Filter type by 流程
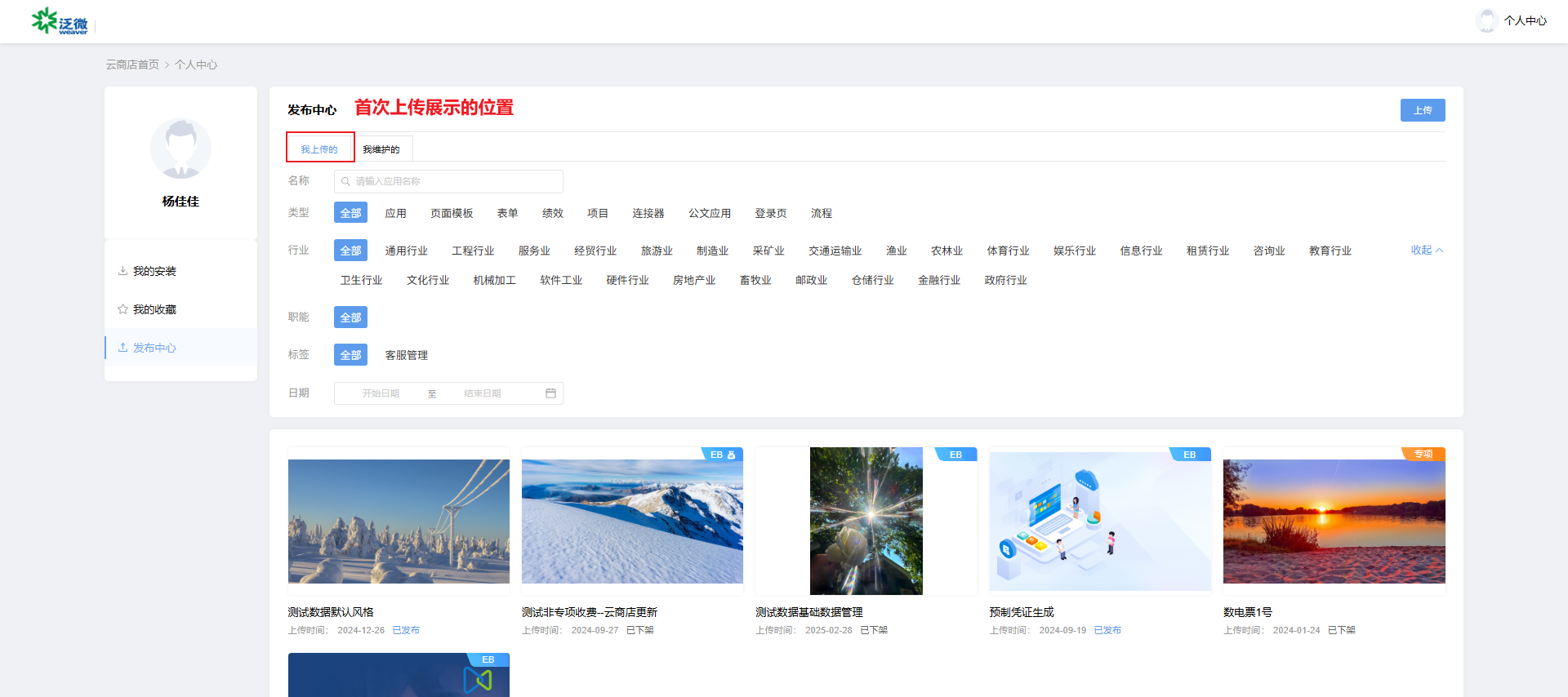This screenshot has width=1568, height=697. click(822, 213)
